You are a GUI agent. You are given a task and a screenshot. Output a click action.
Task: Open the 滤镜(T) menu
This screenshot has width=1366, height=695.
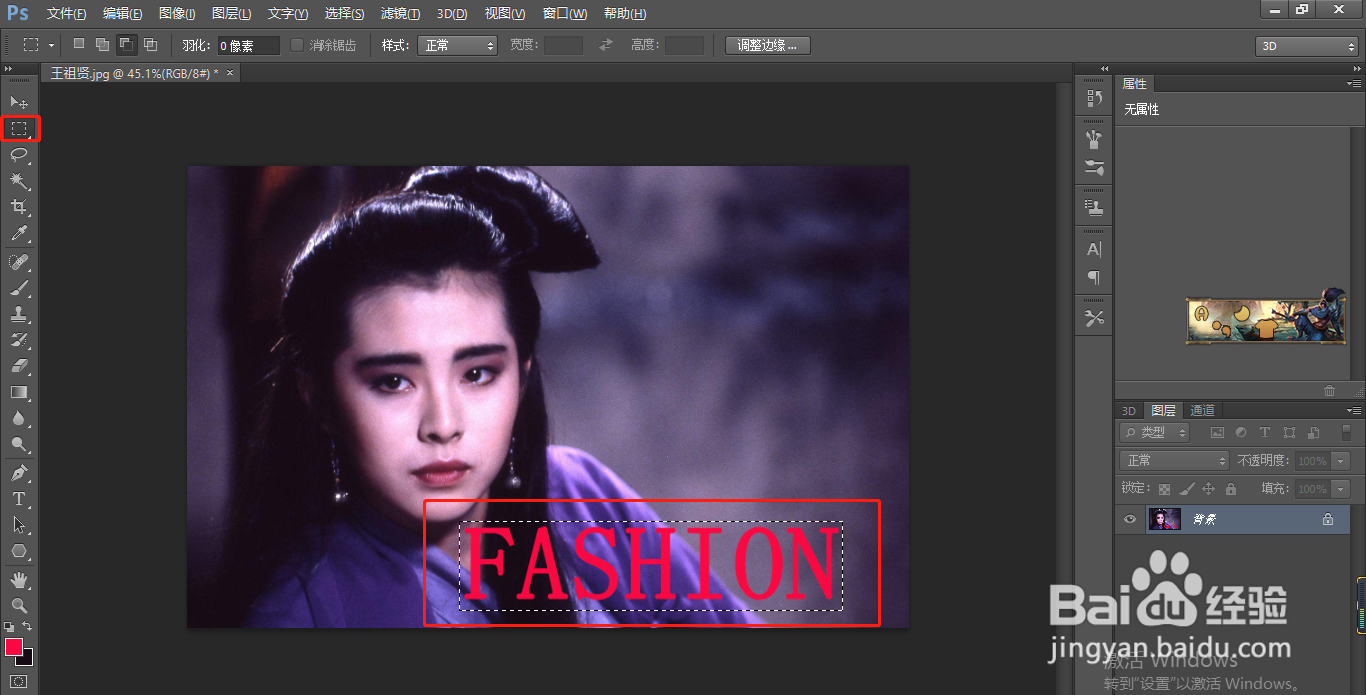coord(401,14)
